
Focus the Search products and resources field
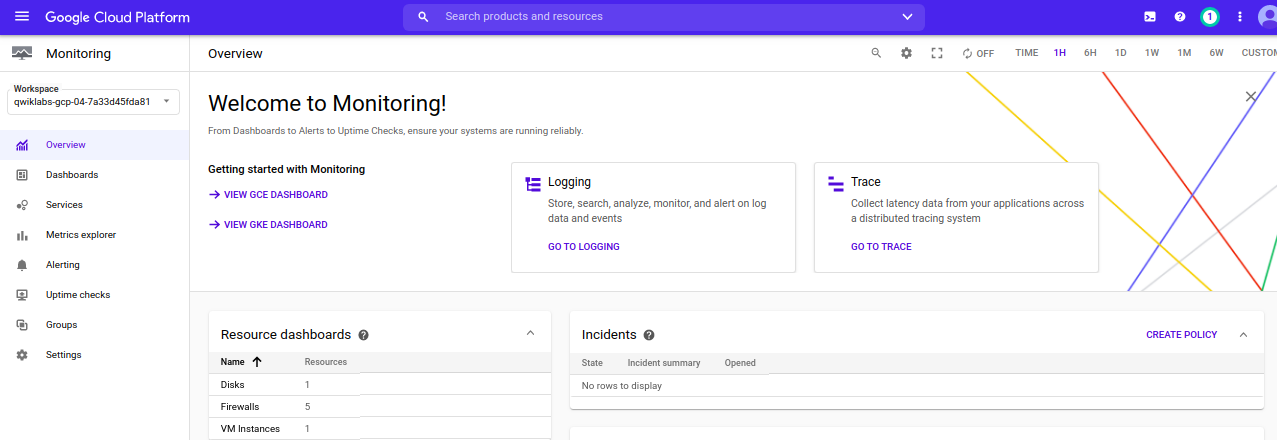coord(665,17)
